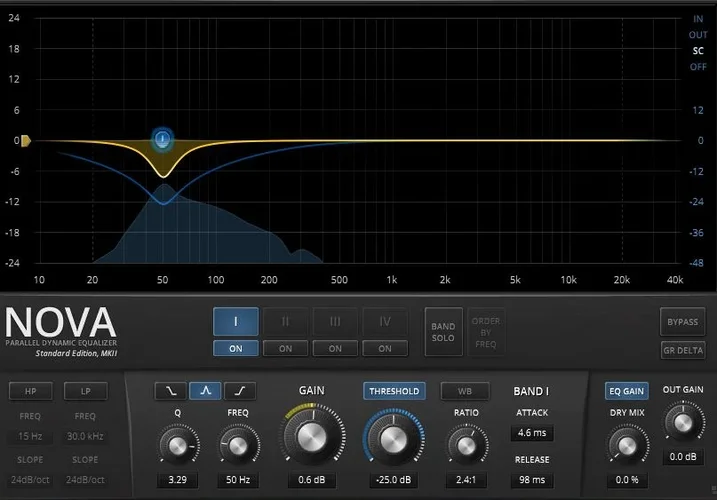This screenshot has height=500, width=717.
Task: Select band III tab
Action: (x=335, y=322)
